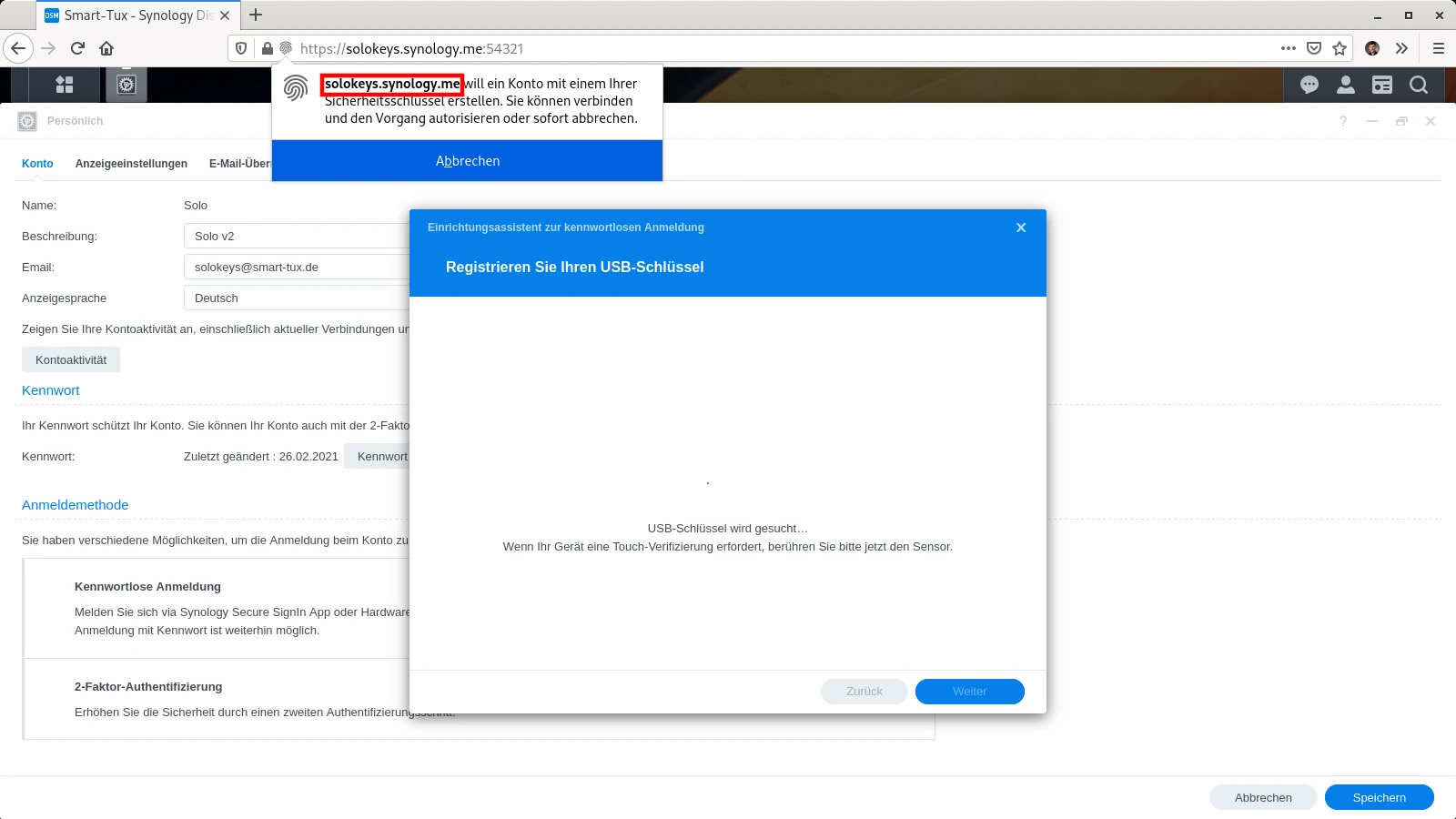Open the DSM main menu grid

pos(65,85)
